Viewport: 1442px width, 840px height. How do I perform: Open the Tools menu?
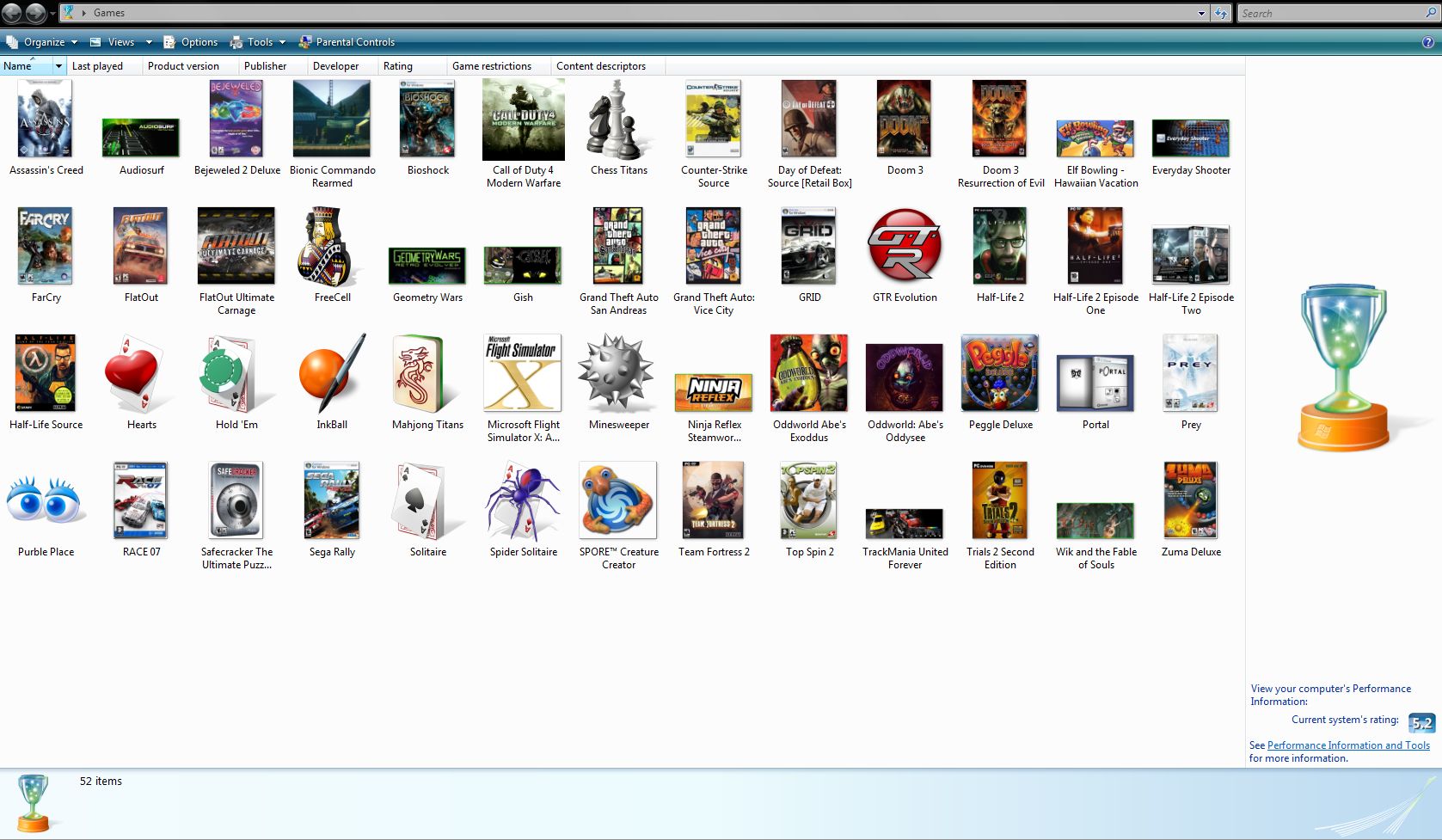click(258, 41)
